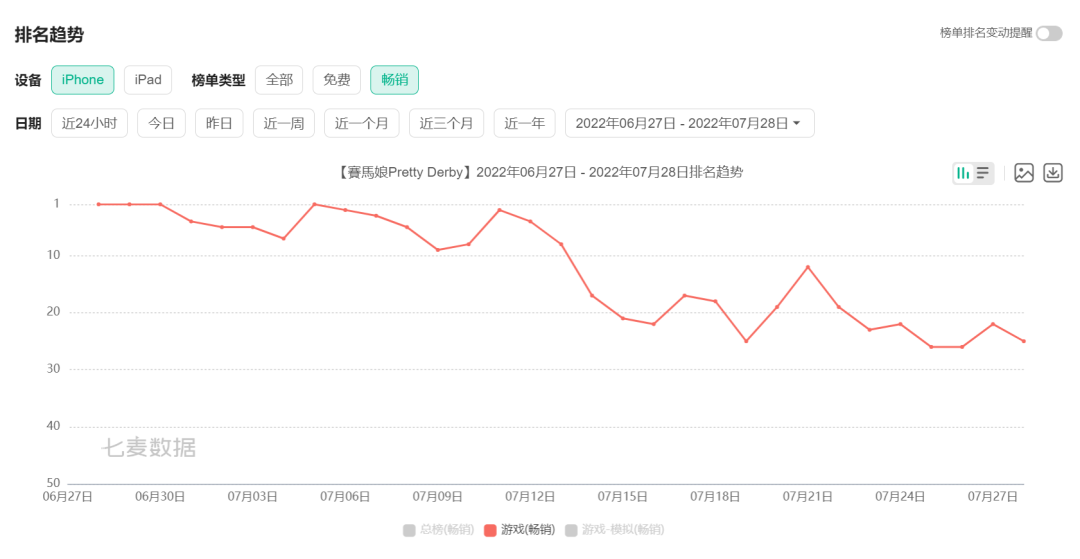This screenshot has width=1080, height=559.
Task: Select 近三个月 date filter
Action: (x=446, y=123)
